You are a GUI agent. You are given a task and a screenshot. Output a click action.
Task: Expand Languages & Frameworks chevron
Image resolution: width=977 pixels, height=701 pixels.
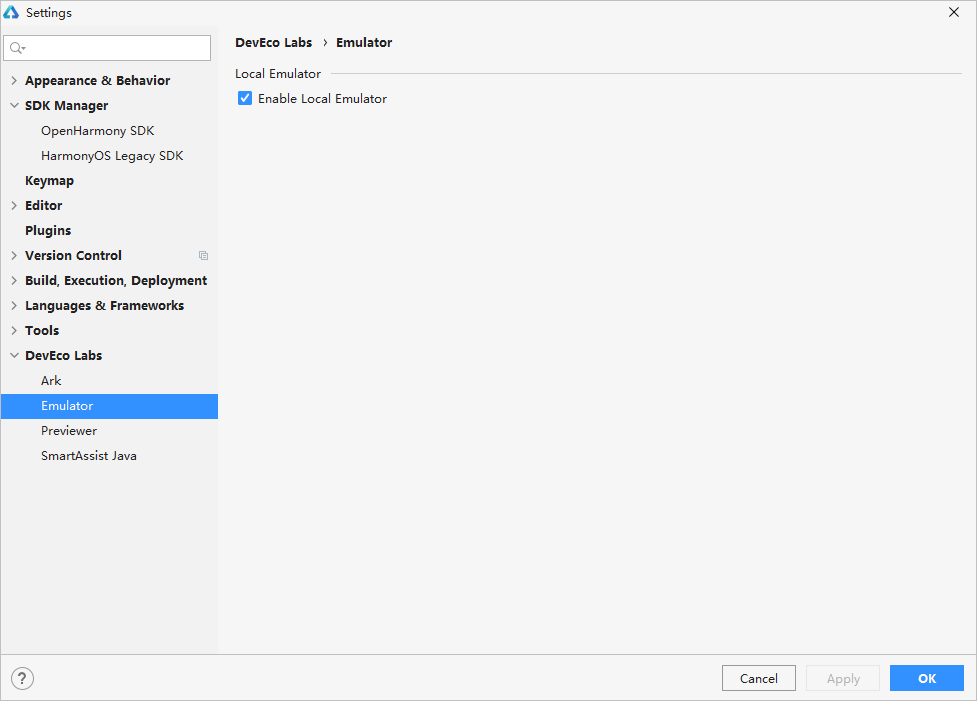(14, 305)
